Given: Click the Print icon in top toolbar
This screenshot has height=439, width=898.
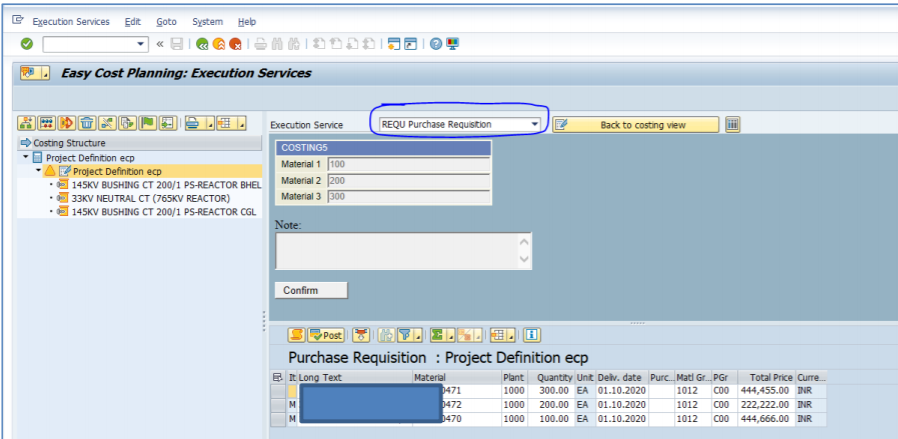Looking at the screenshot, I should point(261,43).
